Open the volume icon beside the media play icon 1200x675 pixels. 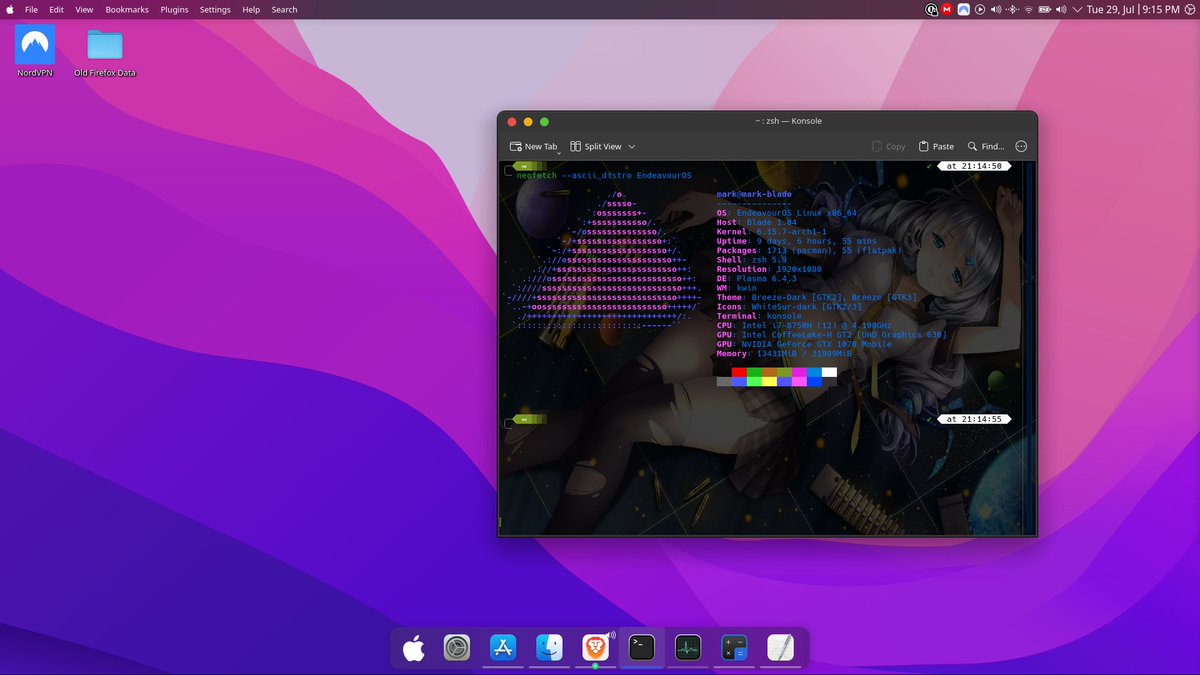(x=995, y=9)
